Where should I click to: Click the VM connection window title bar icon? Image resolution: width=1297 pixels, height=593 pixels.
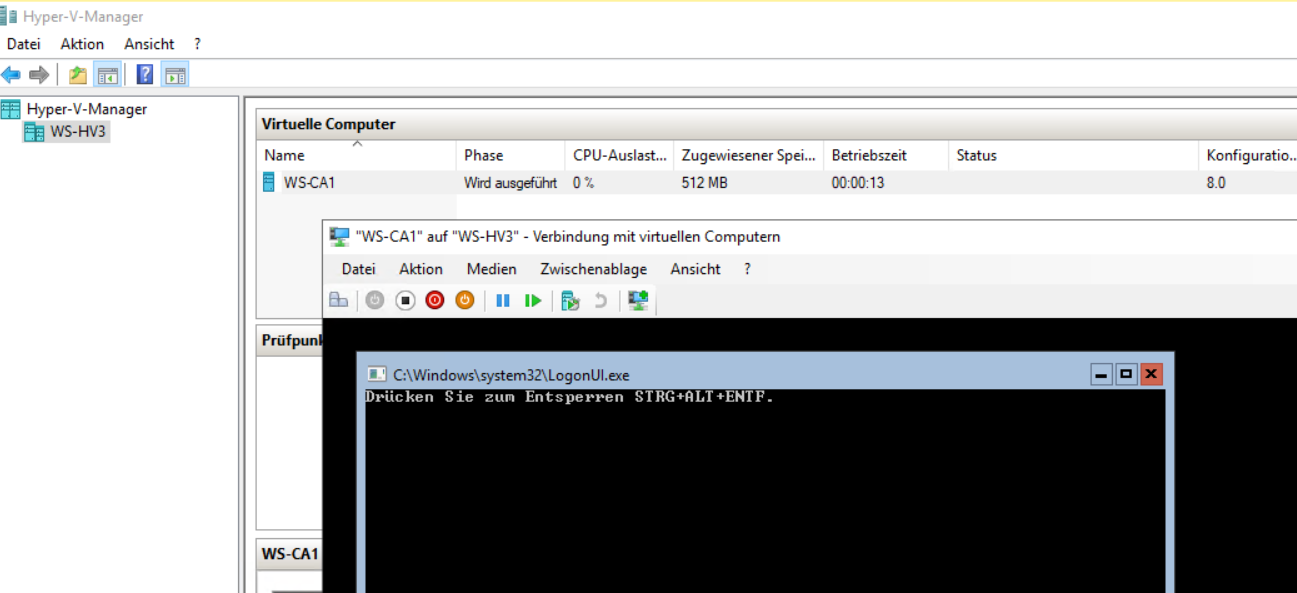coord(340,237)
